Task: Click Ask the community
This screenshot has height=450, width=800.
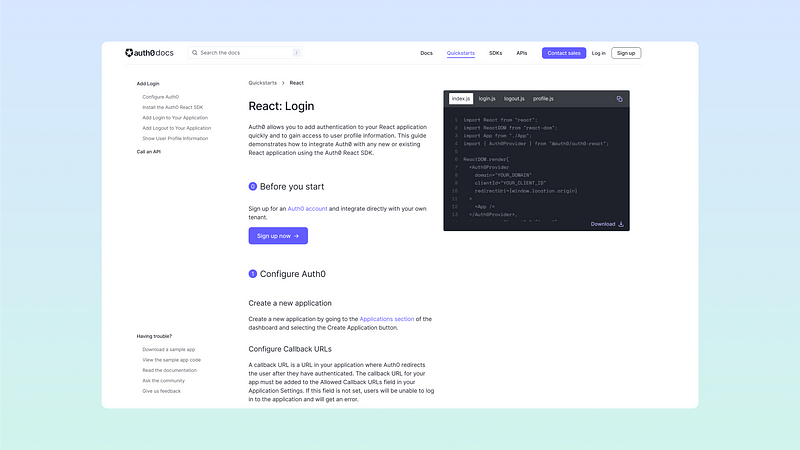Action: 163,381
